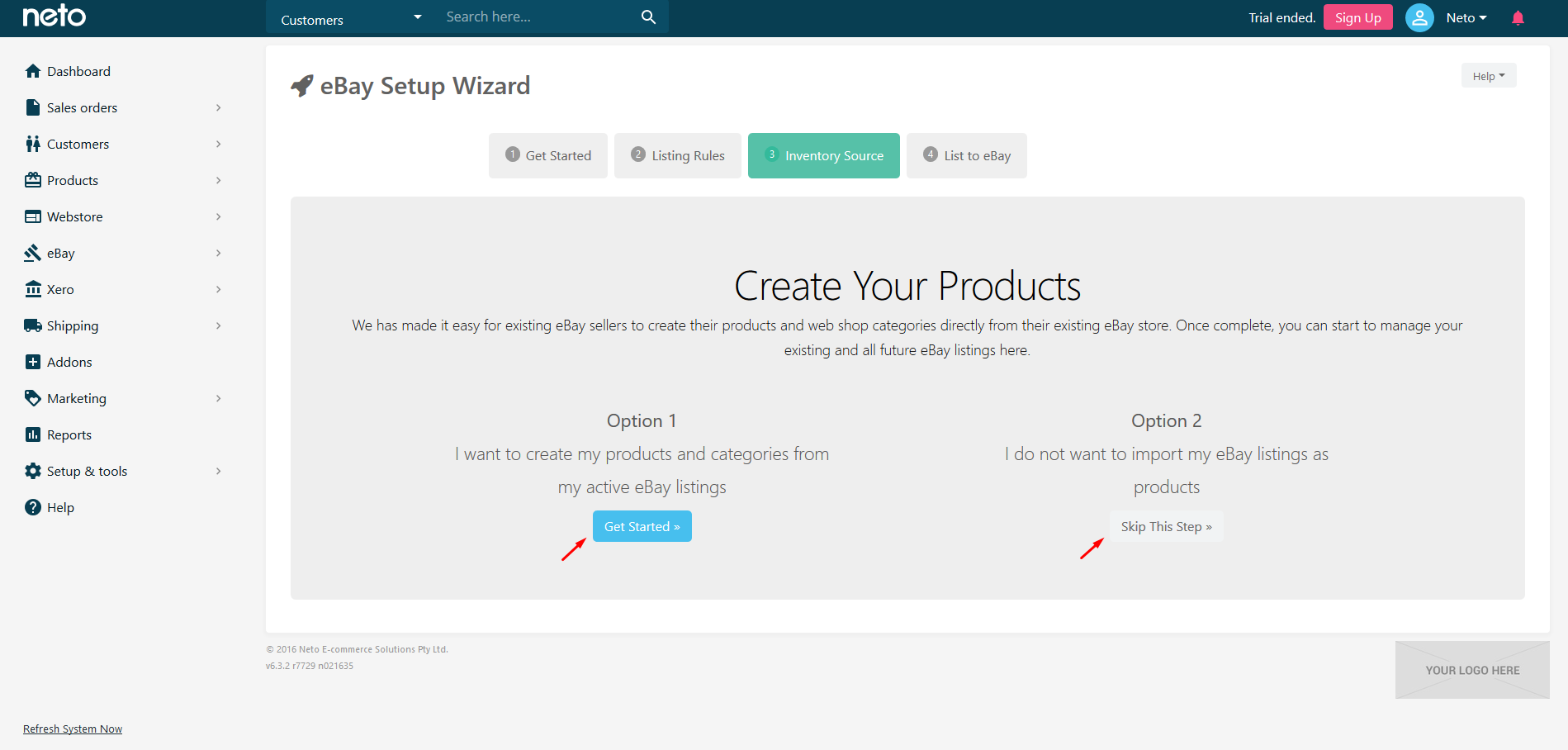
Task: Click the Marketing tag icon
Action: point(33,398)
